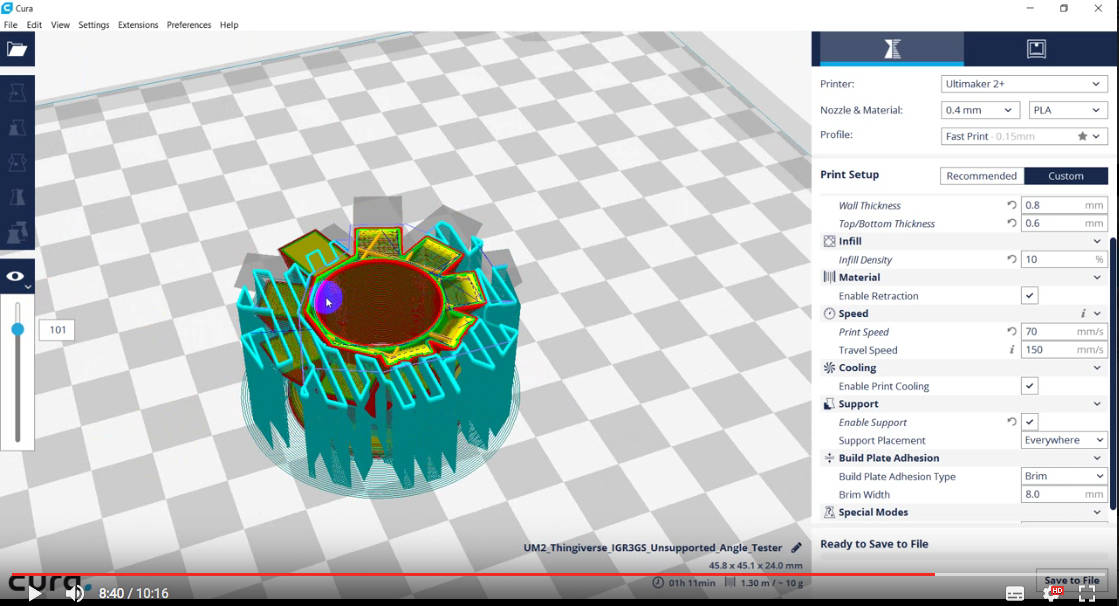Click the print time clock icon

coord(658,582)
